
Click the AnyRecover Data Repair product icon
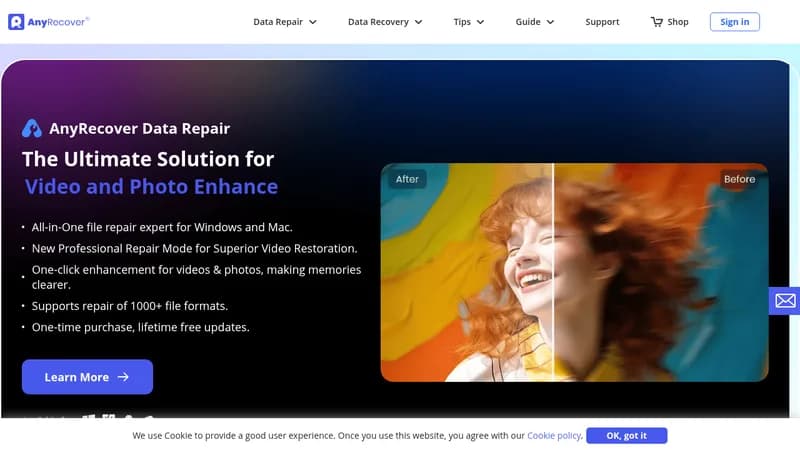tap(32, 129)
